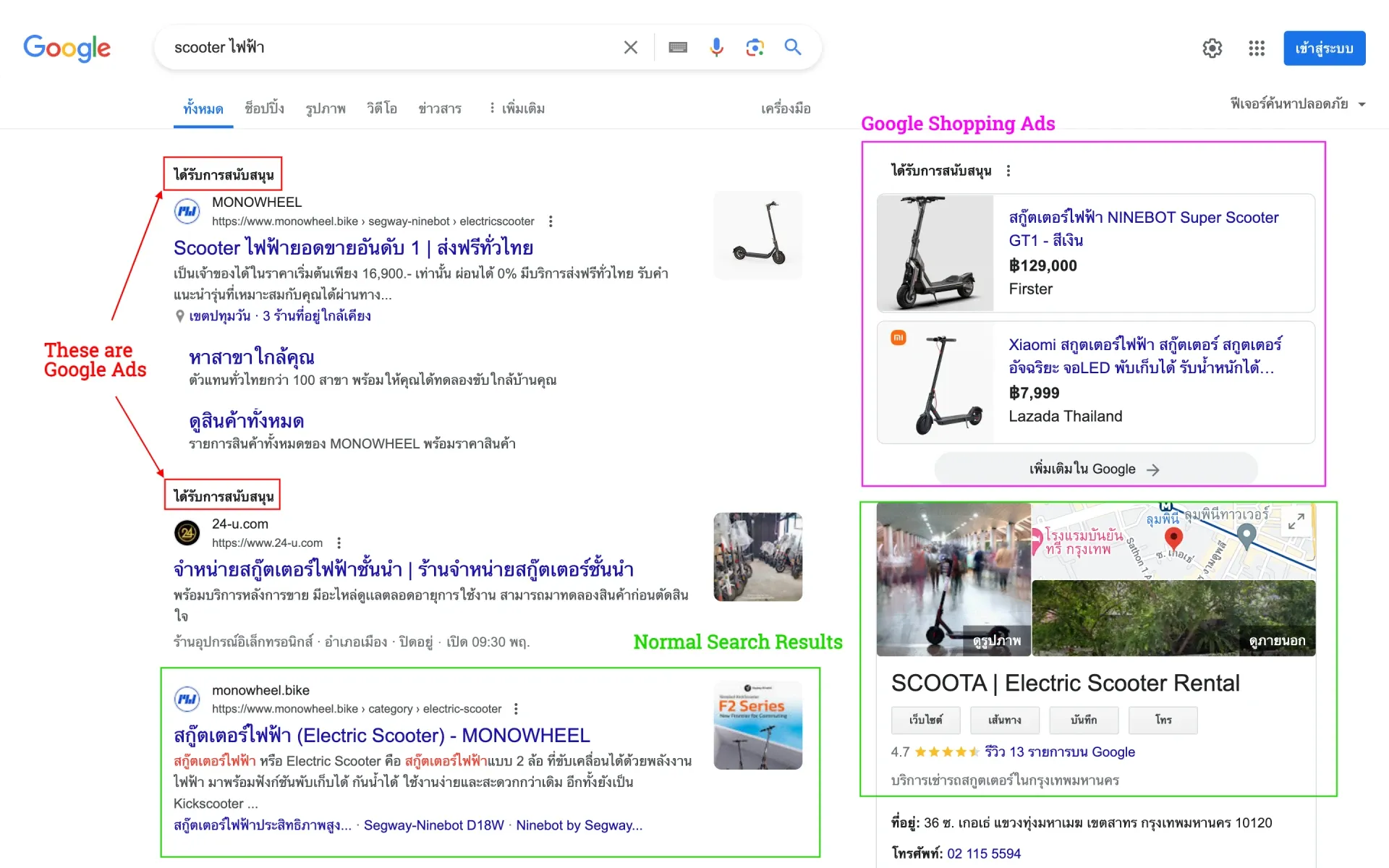Viewport: 1389px width, 868px height.
Task: Click the red location pin on the map
Action: (1173, 538)
